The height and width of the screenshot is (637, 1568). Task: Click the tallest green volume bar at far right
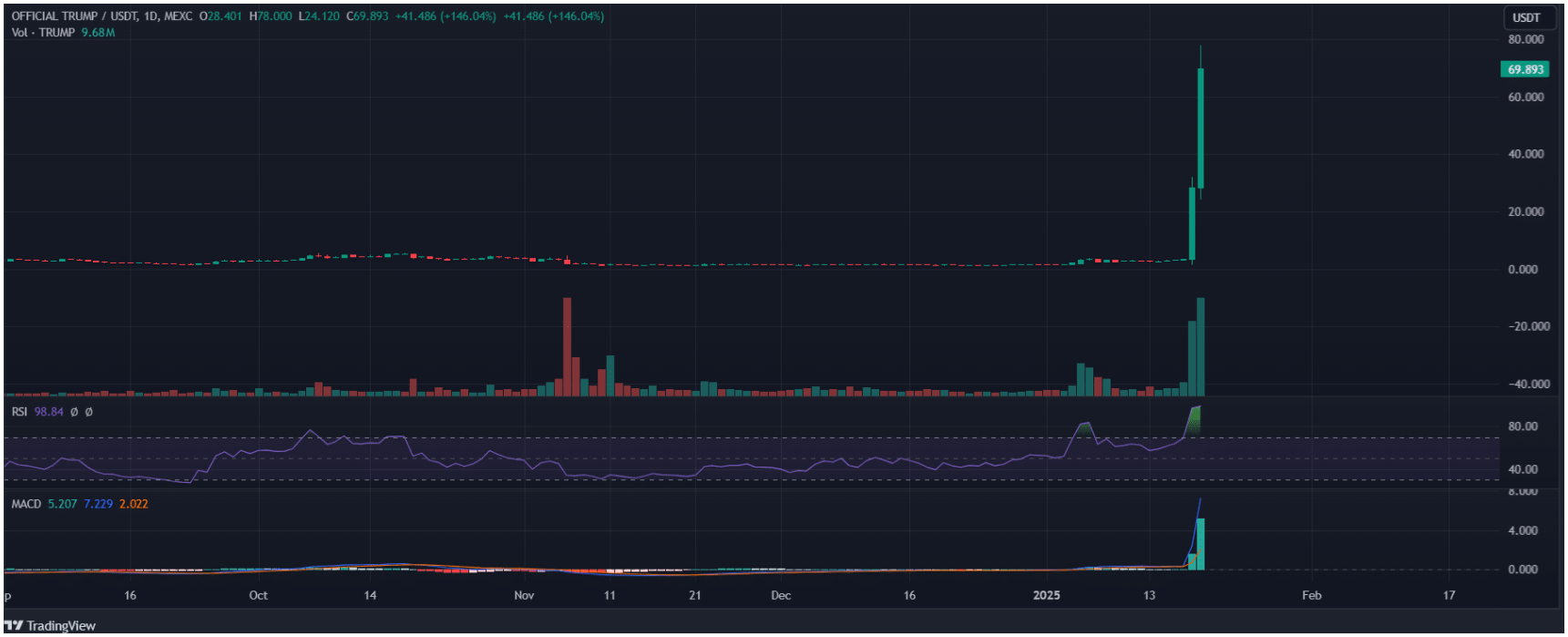click(1201, 346)
